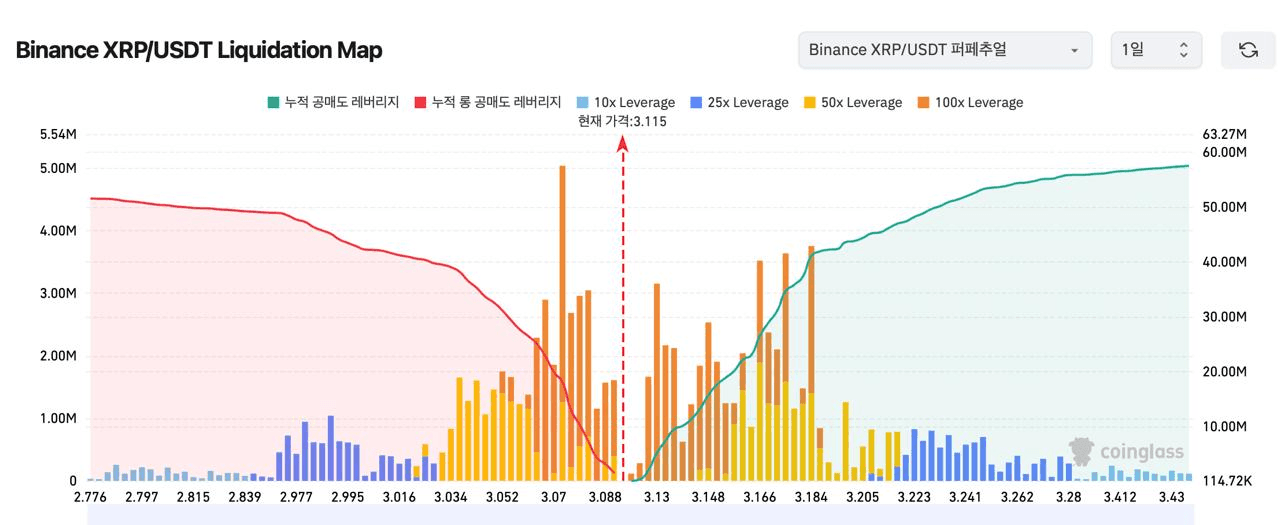
Task: Click the 5.00M left axis label
Action: (57, 168)
